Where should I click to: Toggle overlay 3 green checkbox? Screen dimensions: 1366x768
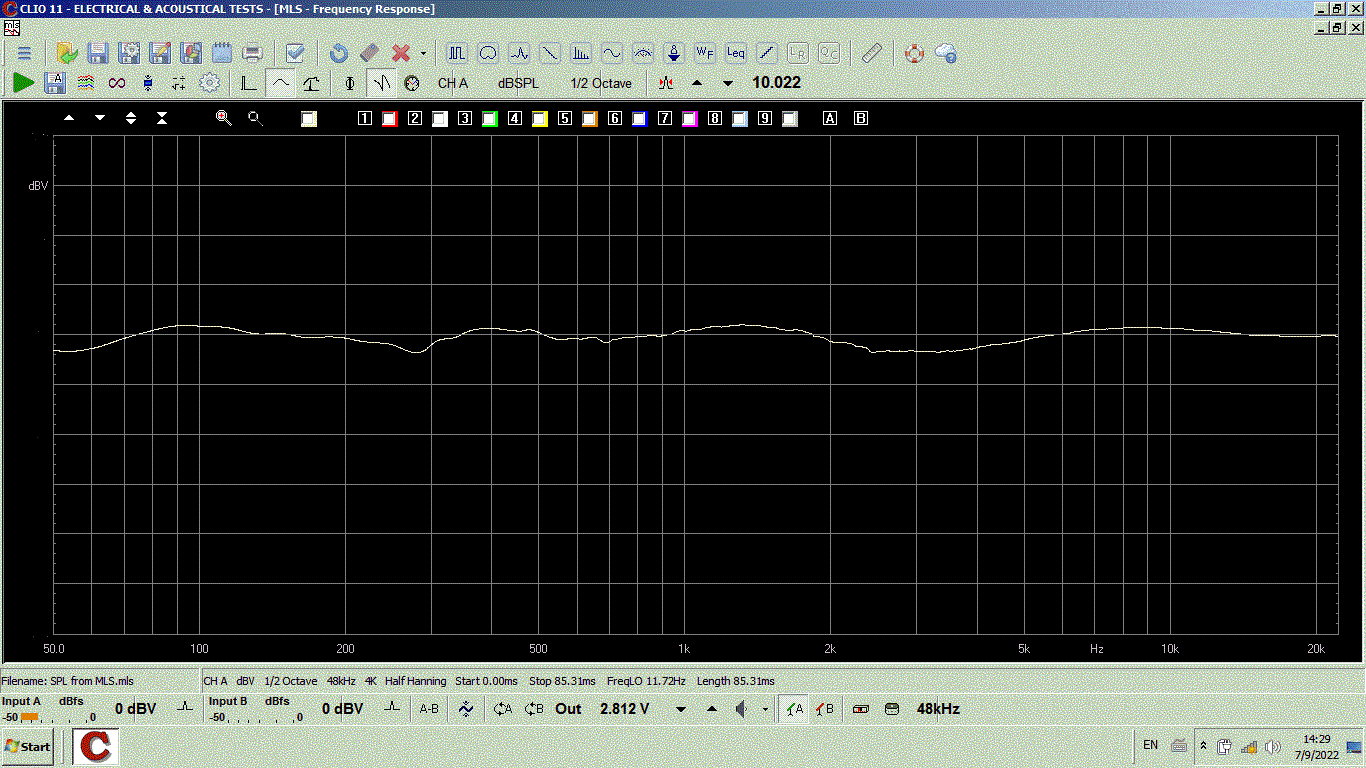tap(489, 119)
